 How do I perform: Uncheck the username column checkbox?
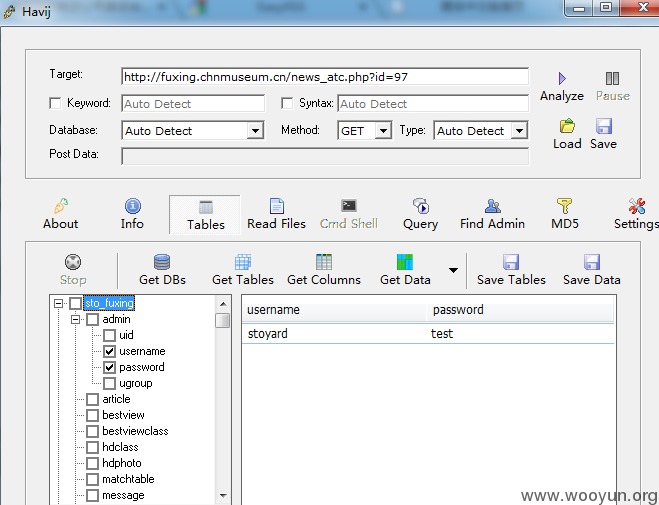(109, 351)
